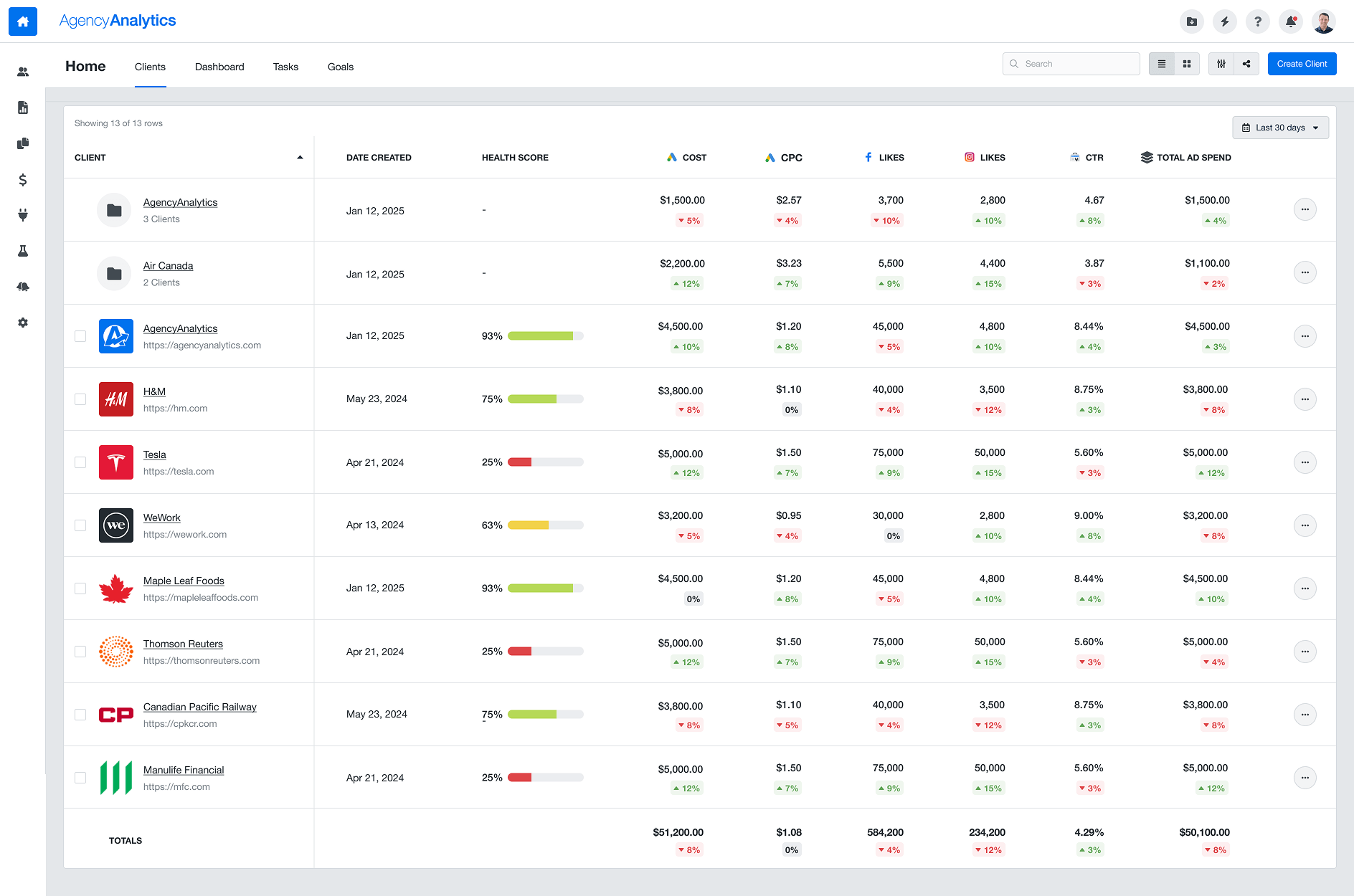The image size is (1354, 896).
Task: Open the Maple Leaf Foods link
Action: [184, 581]
